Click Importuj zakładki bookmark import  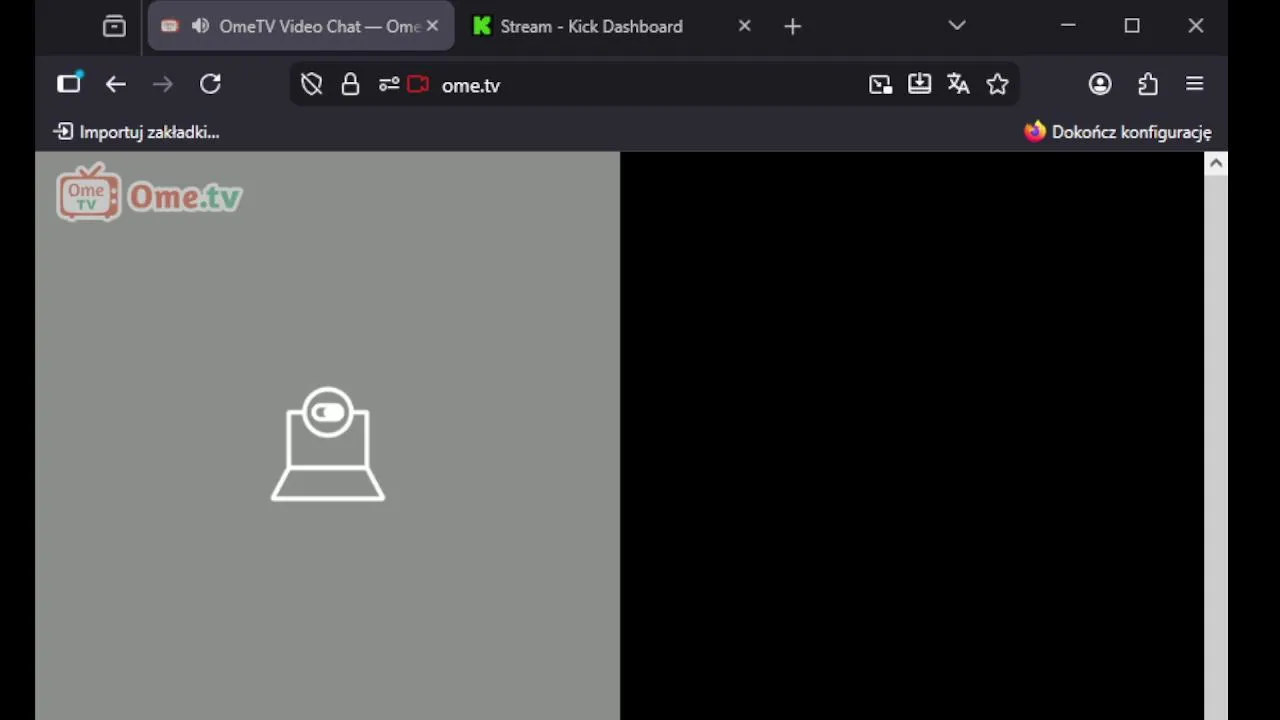136,132
